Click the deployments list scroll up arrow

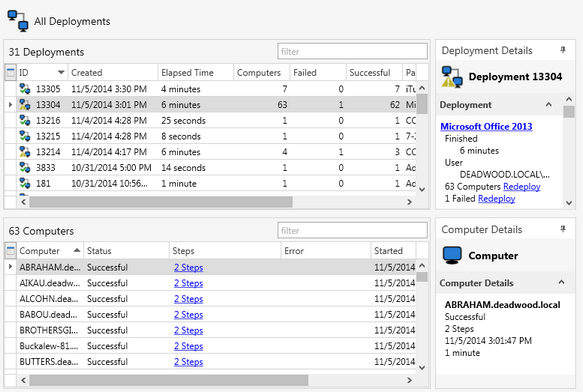coord(422,88)
